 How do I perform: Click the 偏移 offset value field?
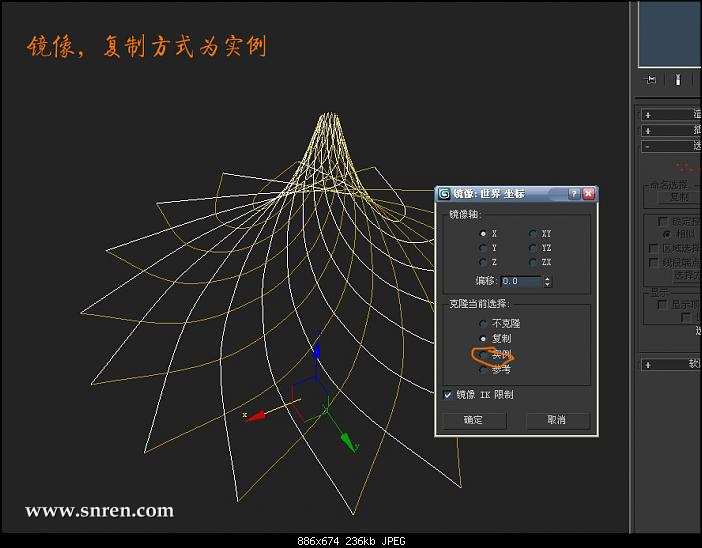pos(521,281)
